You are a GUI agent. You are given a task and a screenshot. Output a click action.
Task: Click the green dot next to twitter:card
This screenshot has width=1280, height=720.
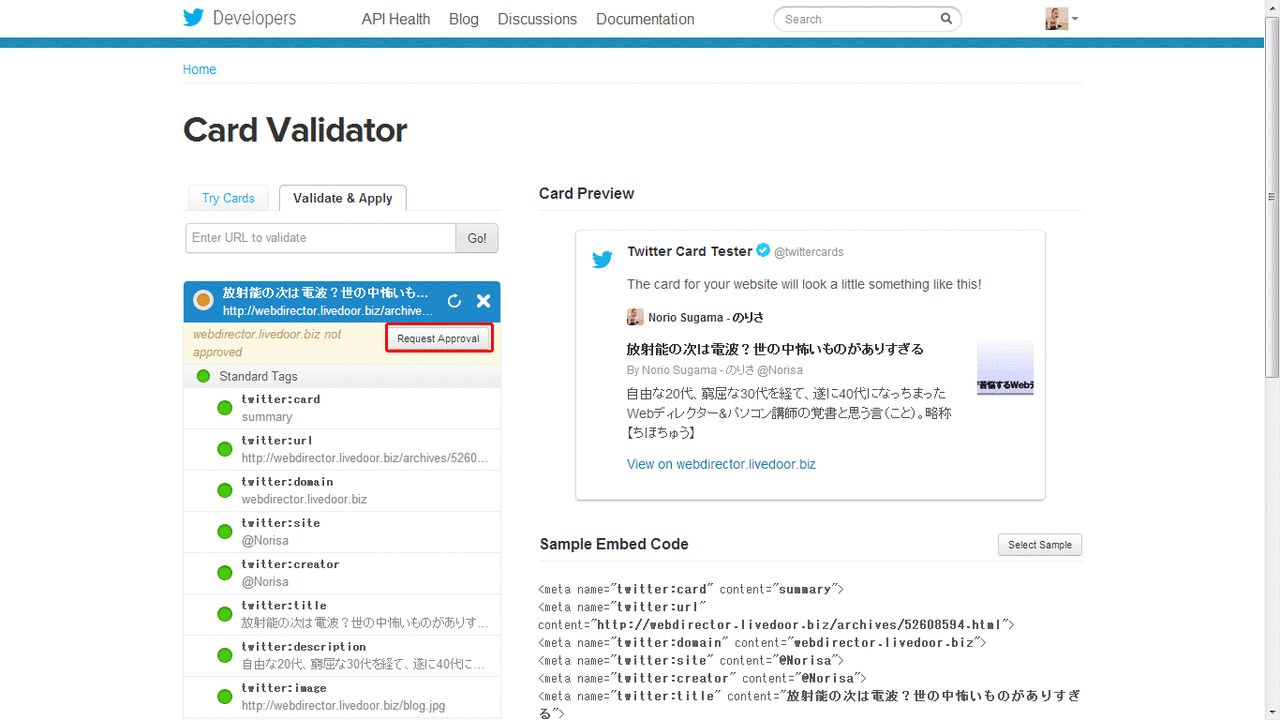[224, 408]
